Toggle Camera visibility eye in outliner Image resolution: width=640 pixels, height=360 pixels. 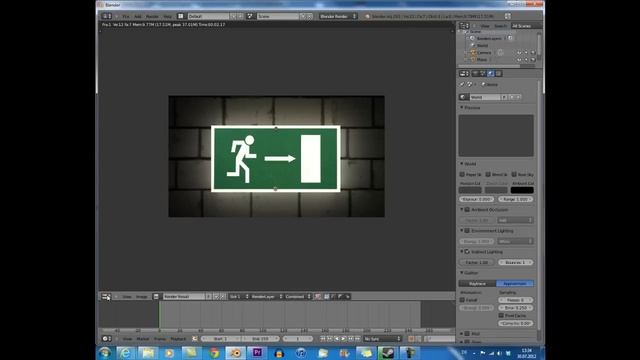pos(519,52)
